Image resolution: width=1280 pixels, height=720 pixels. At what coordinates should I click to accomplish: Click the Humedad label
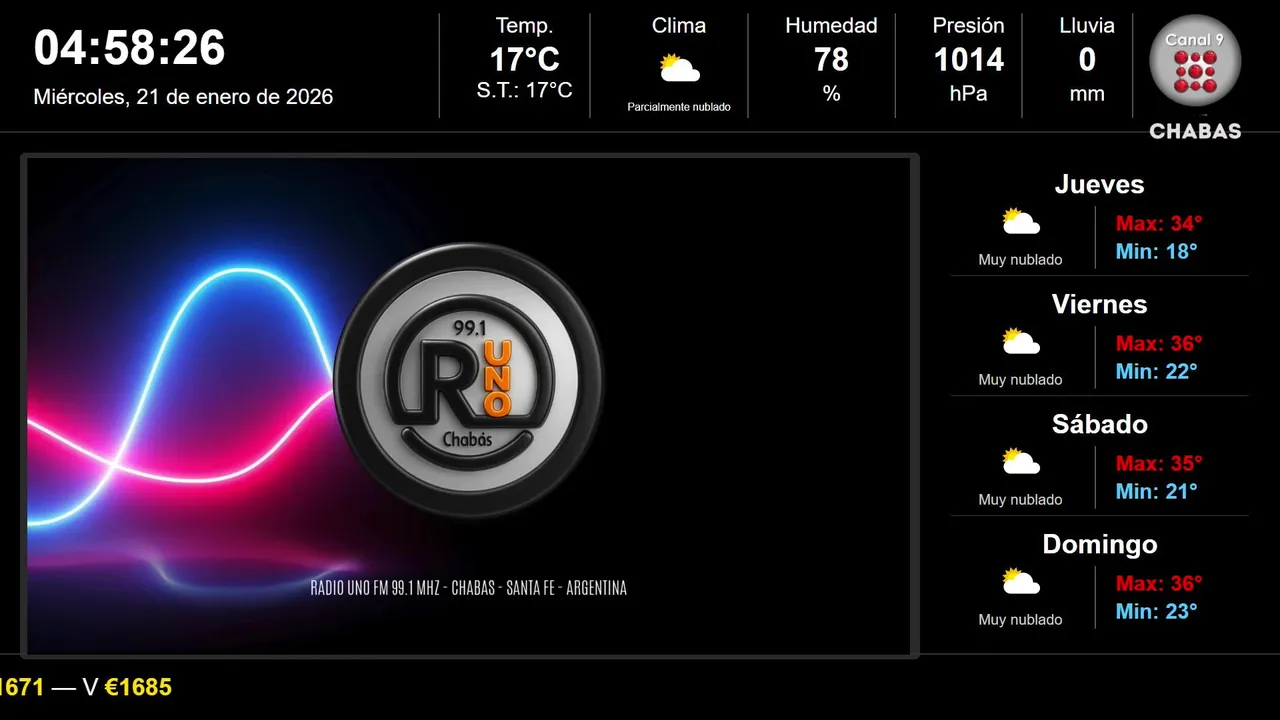click(x=831, y=26)
